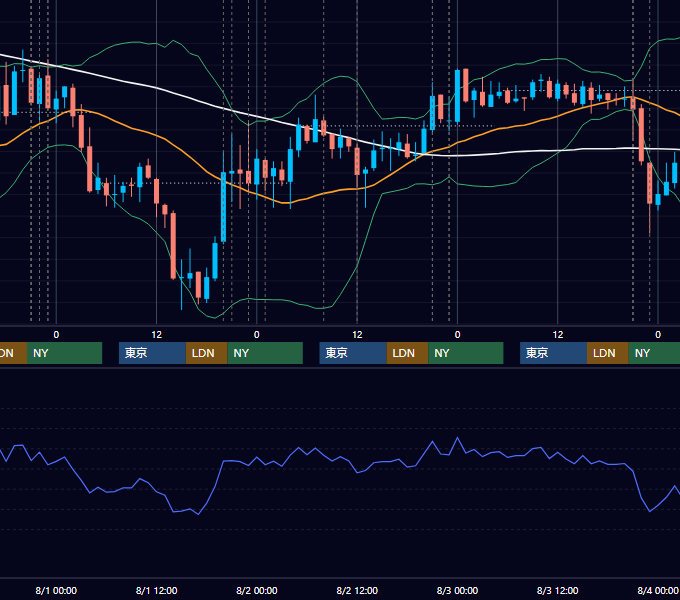Click hour marker 0 aligned with 8/2 00:00
This screenshot has width=680, height=600.
tap(257, 335)
